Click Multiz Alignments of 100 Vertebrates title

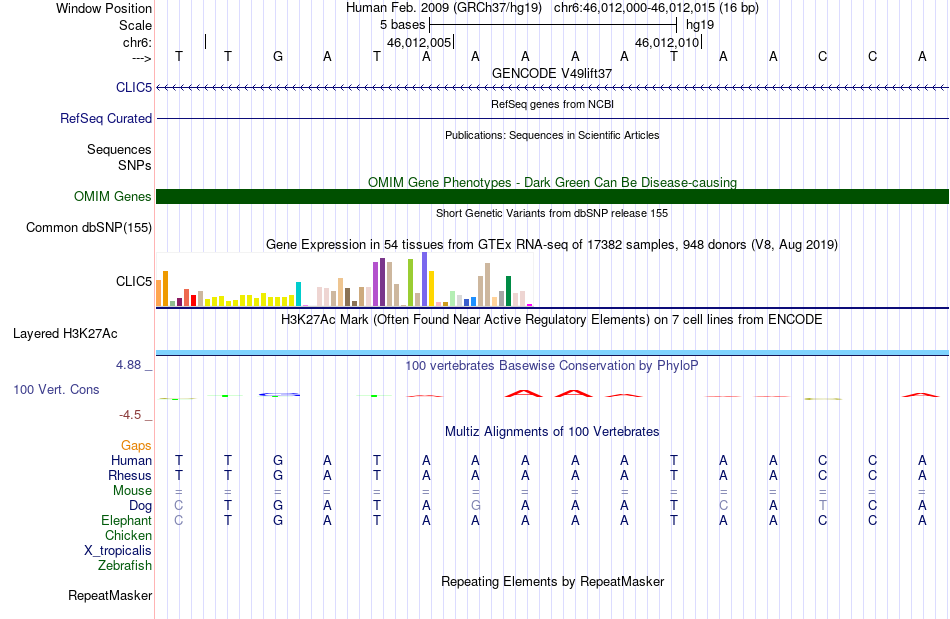552,432
